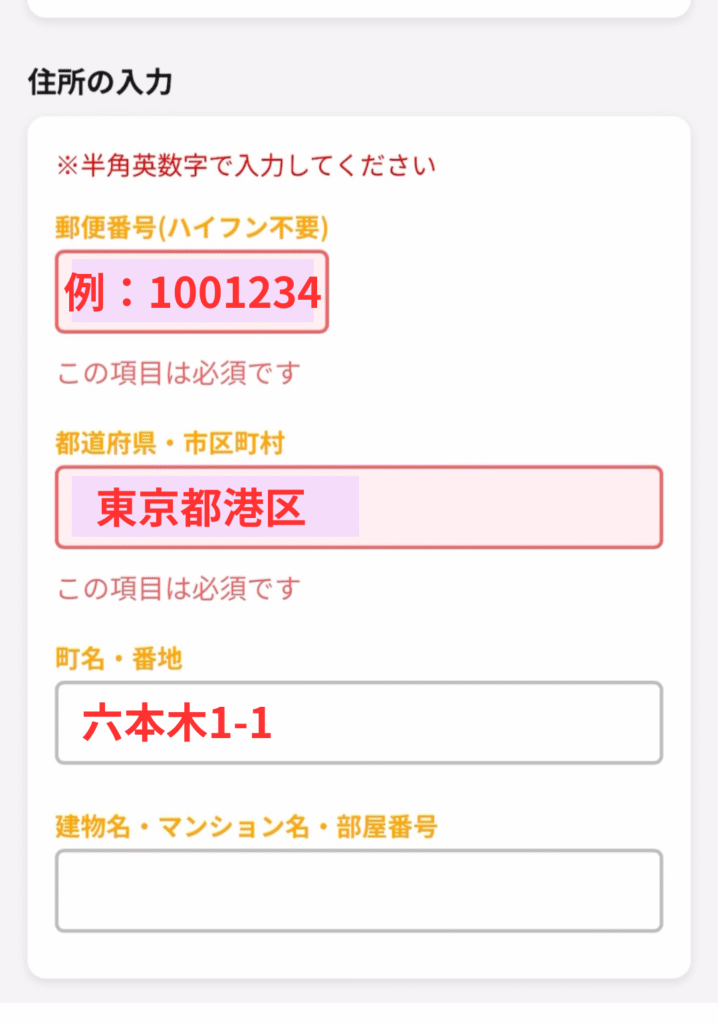
Task: Click the 都道府県・市区町村 label
Action: [x=170, y=444]
